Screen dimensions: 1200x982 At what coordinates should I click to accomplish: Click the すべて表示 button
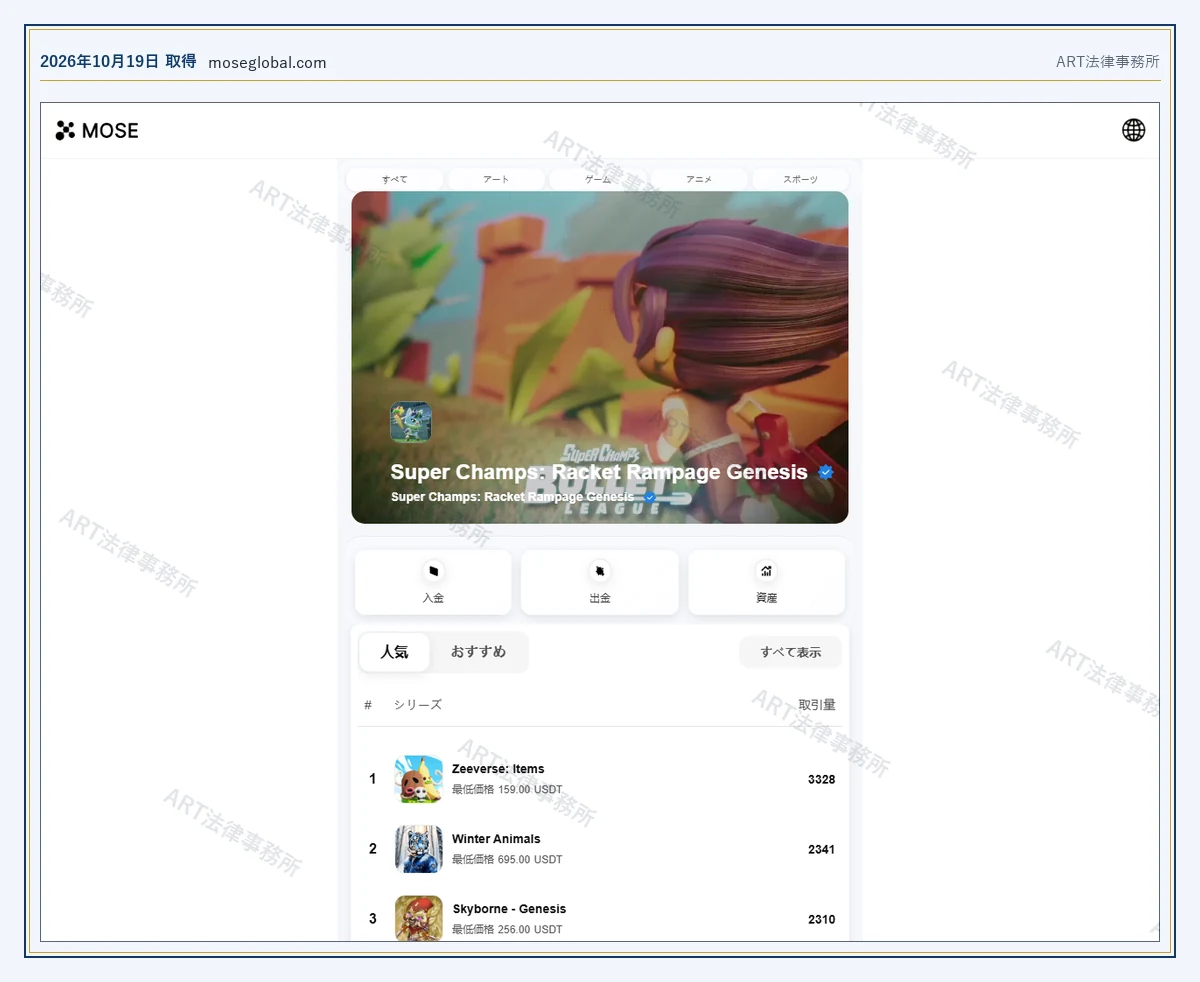791,652
